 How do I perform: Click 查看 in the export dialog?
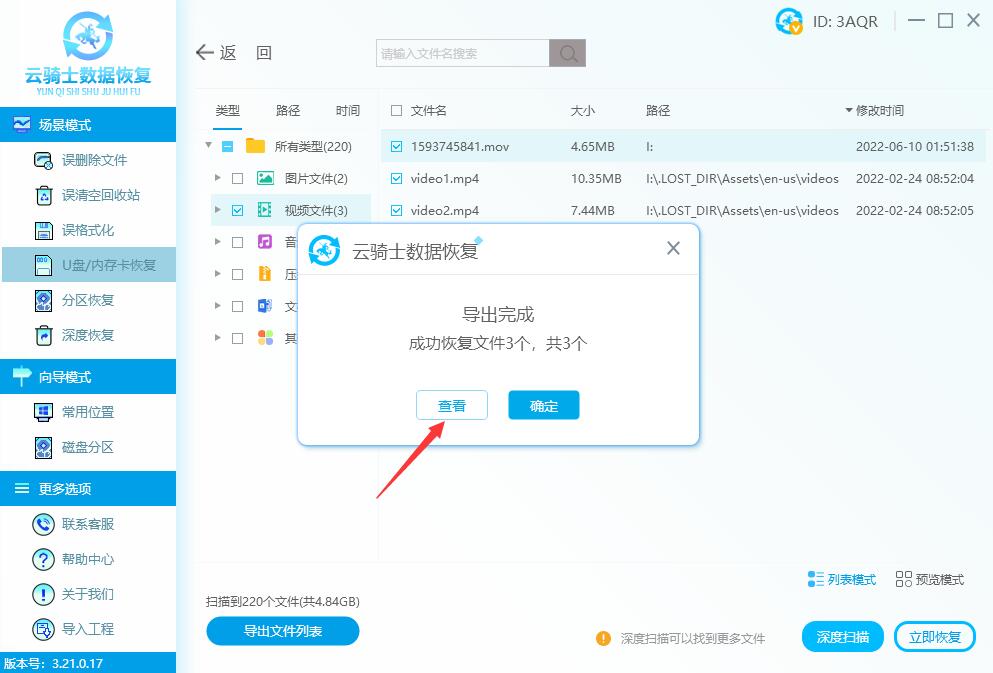(x=452, y=405)
